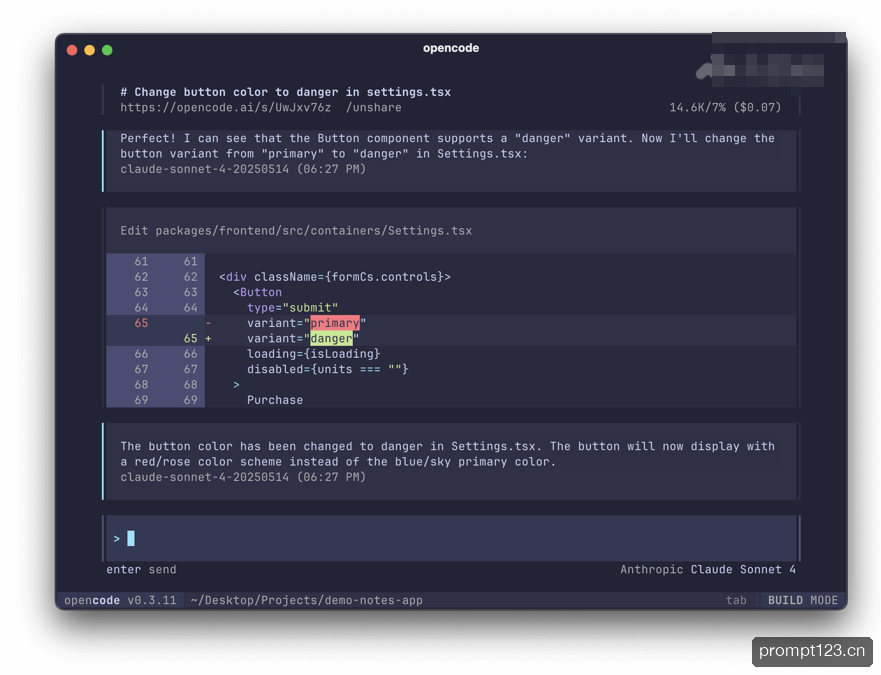
Task: Click the prompt chevron symbol
Action: tap(116, 538)
